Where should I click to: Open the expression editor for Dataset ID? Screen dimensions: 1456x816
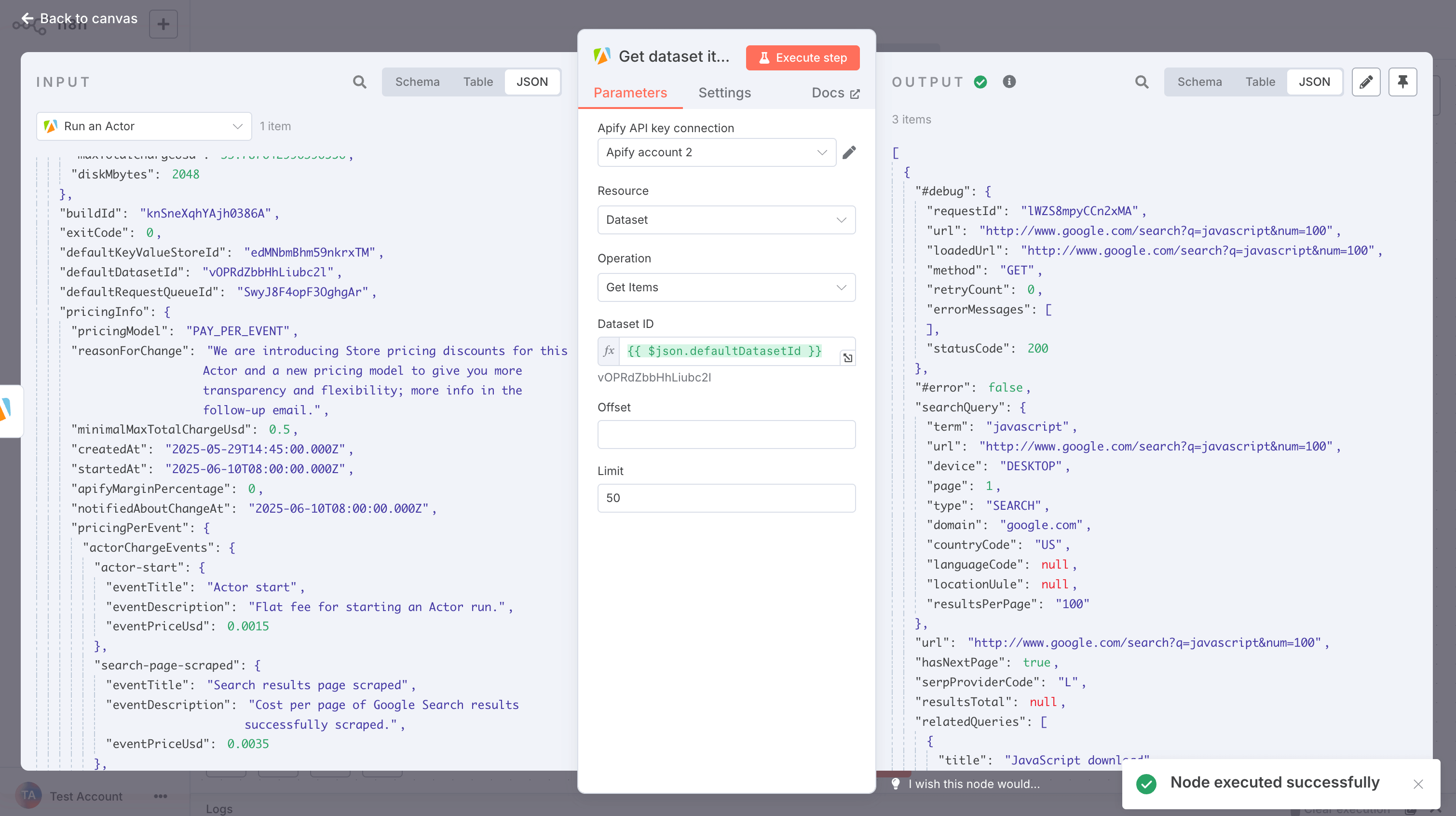(848, 358)
